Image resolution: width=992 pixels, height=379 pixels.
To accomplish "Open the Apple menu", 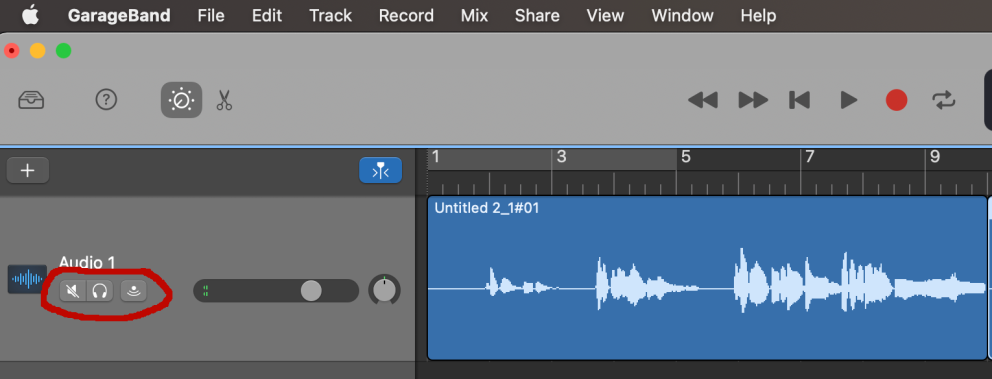I will (30, 15).
